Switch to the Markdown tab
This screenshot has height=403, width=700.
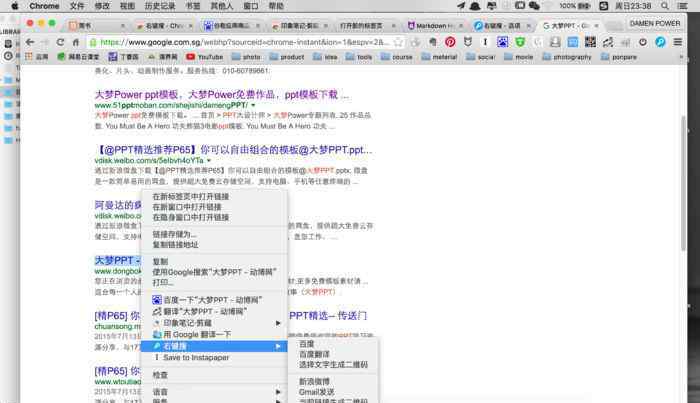click(435, 26)
